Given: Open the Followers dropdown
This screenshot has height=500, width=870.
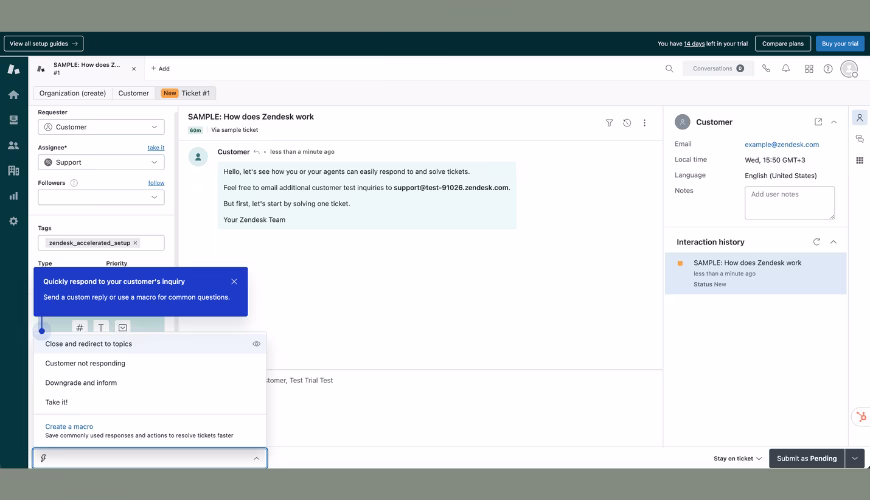Looking at the screenshot, I should [x=101, y=197].
